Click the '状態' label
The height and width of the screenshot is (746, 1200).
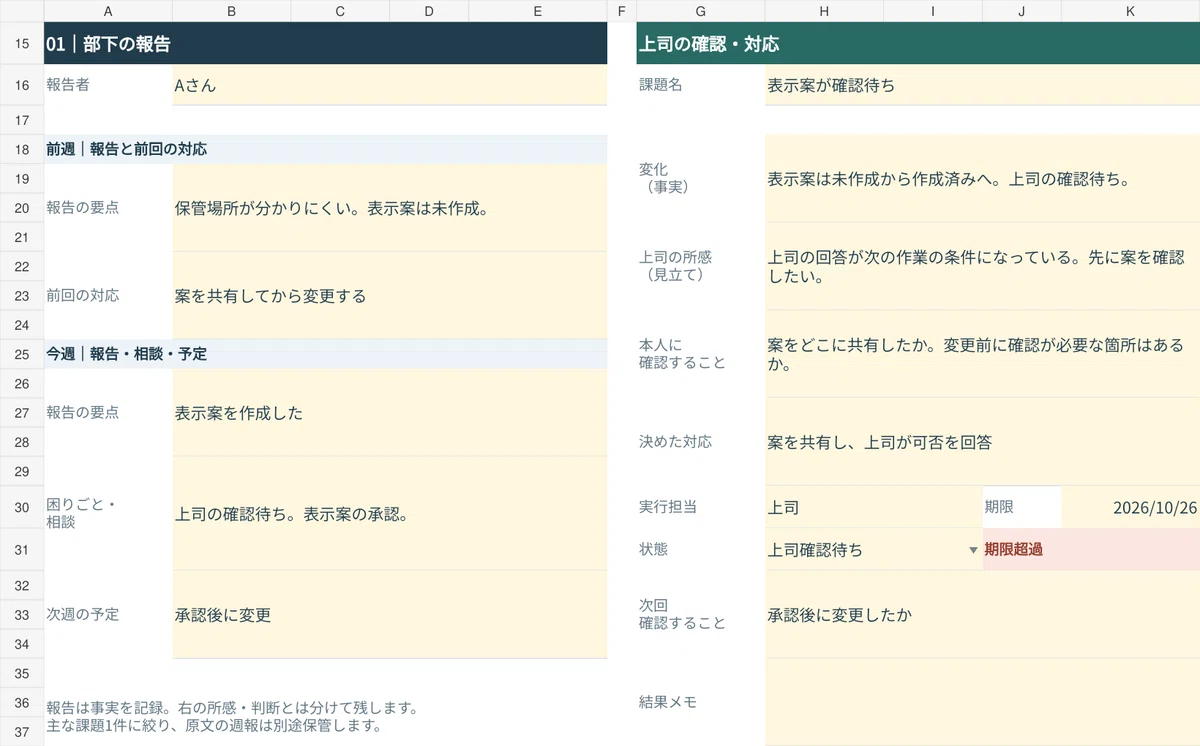tap(653, 549)
